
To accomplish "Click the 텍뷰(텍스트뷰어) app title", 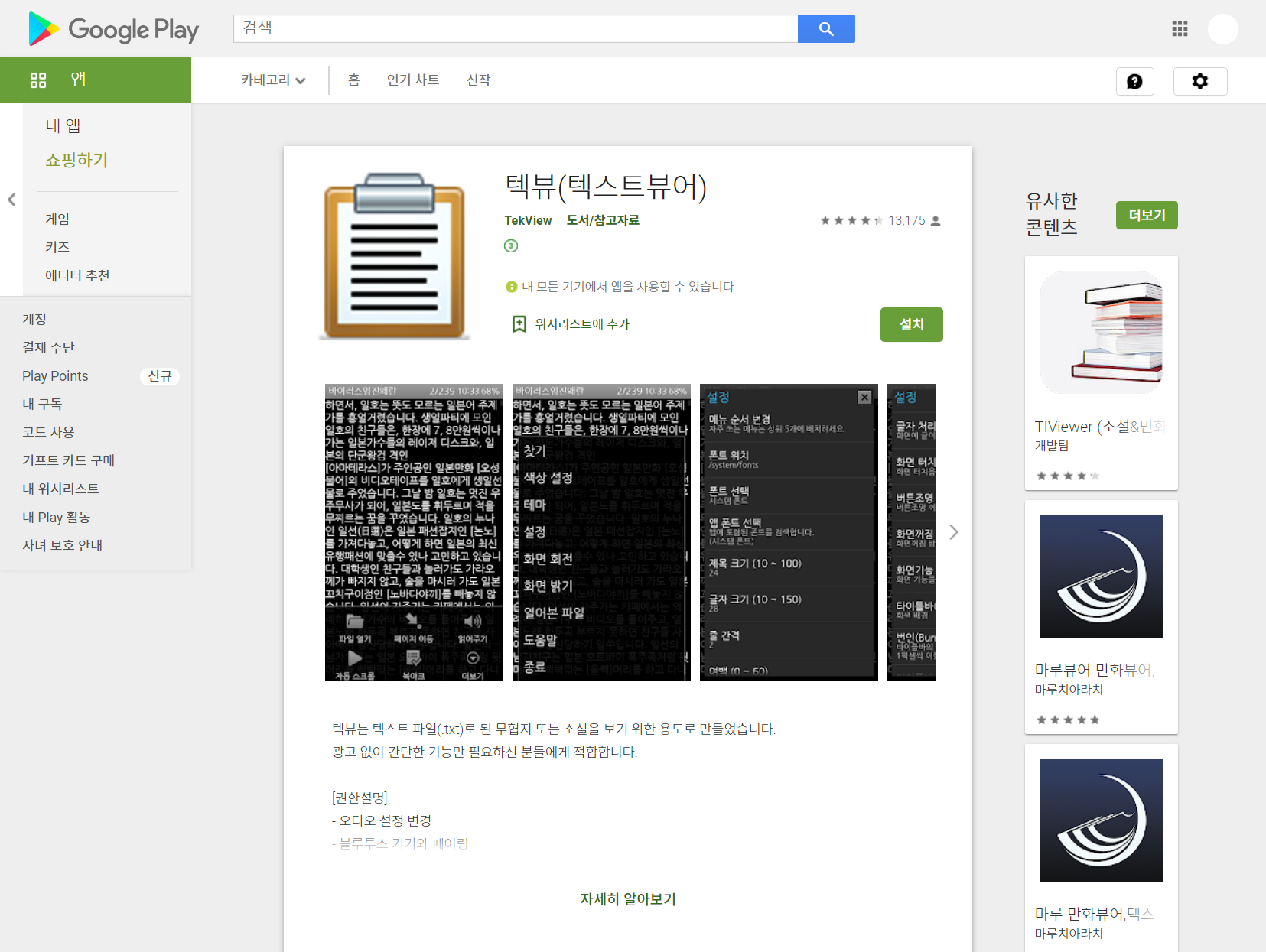I will pos(606,187).
